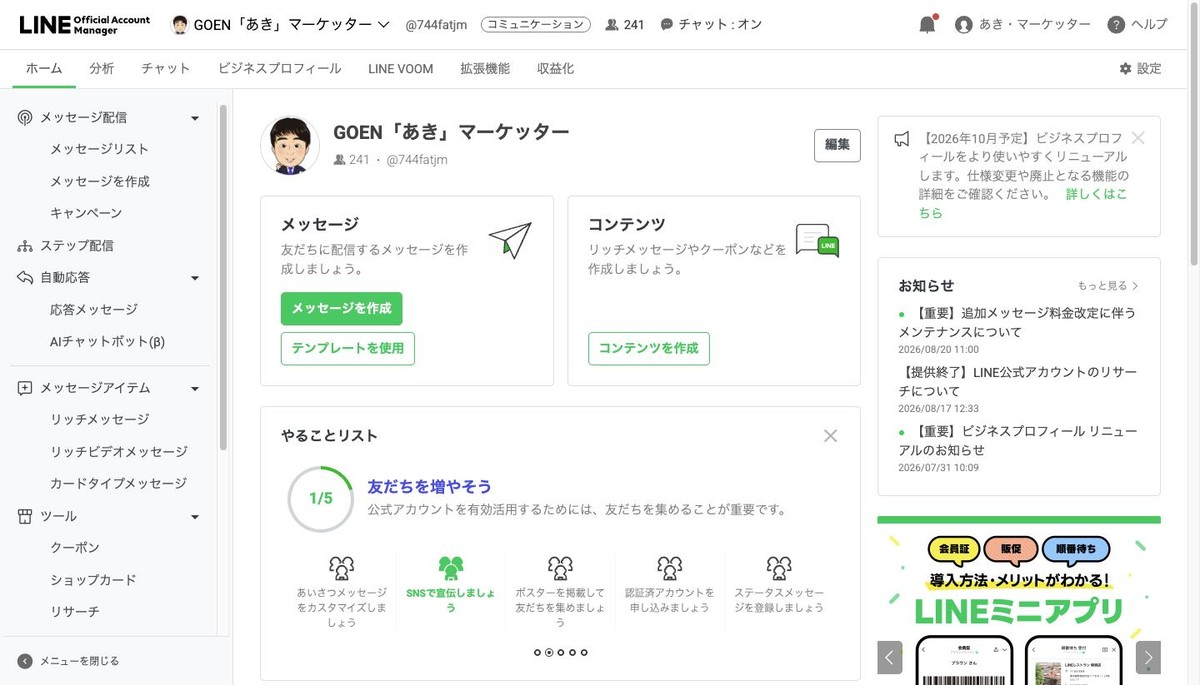1200x685 pixels.
Task: Click the megaphone icon in the announcement banner
Action: [902, 138]
